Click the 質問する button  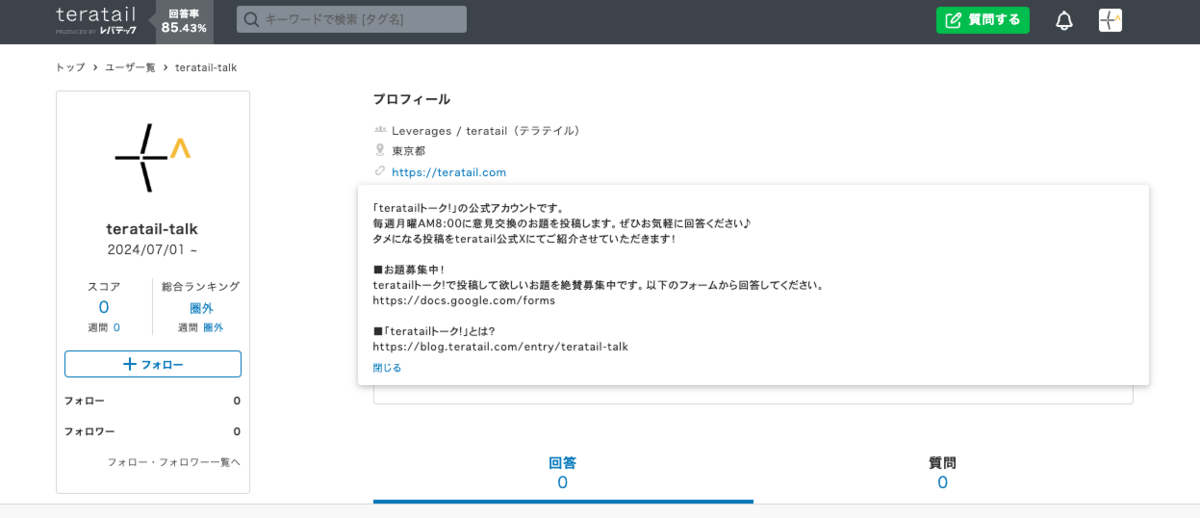tap(983, 20)
